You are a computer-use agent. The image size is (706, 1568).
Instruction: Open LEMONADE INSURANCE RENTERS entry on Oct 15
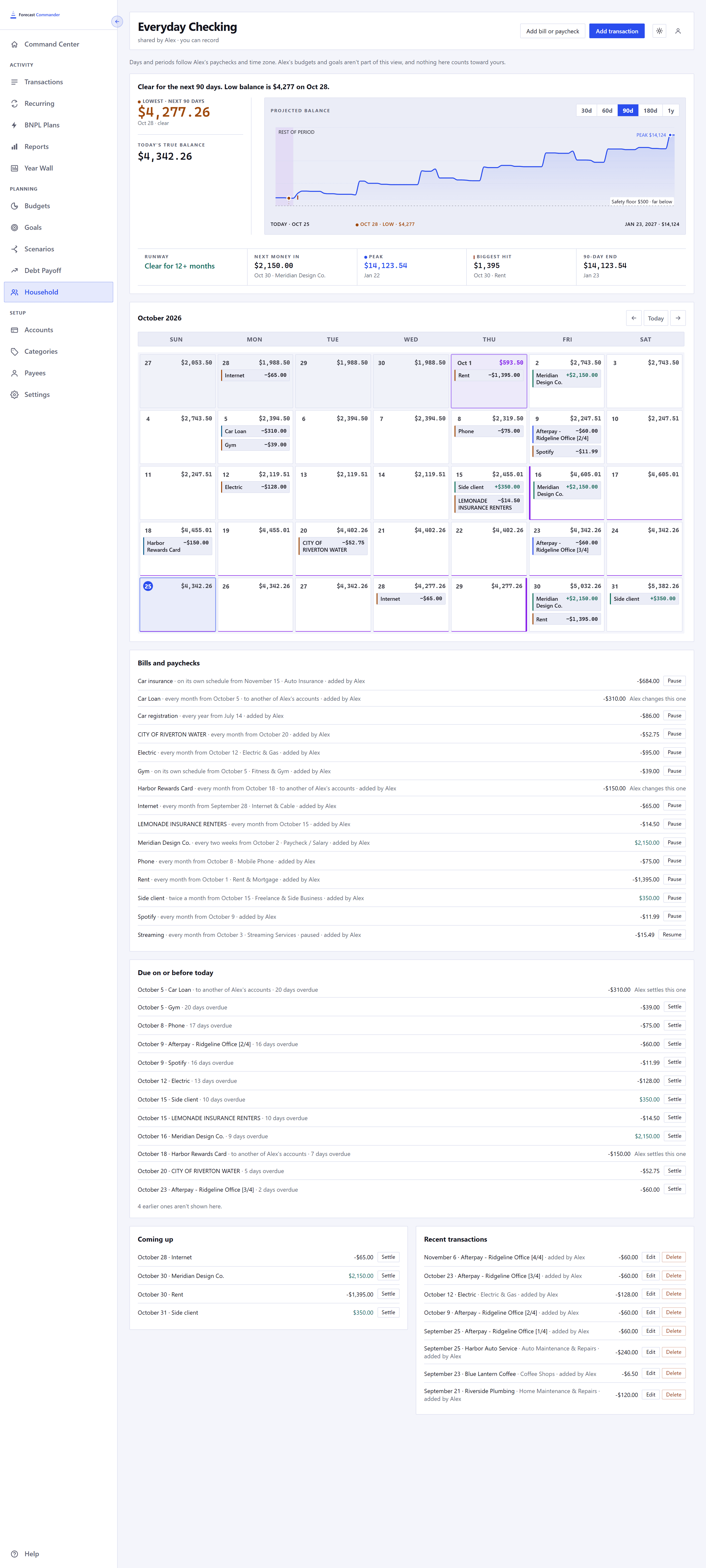click(x=489, y=504)
